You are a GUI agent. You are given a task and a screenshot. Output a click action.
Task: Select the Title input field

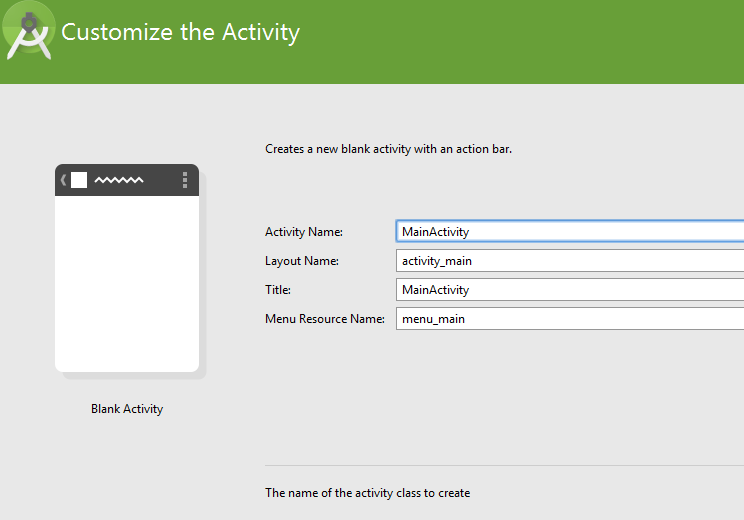(x=570, y=290)
